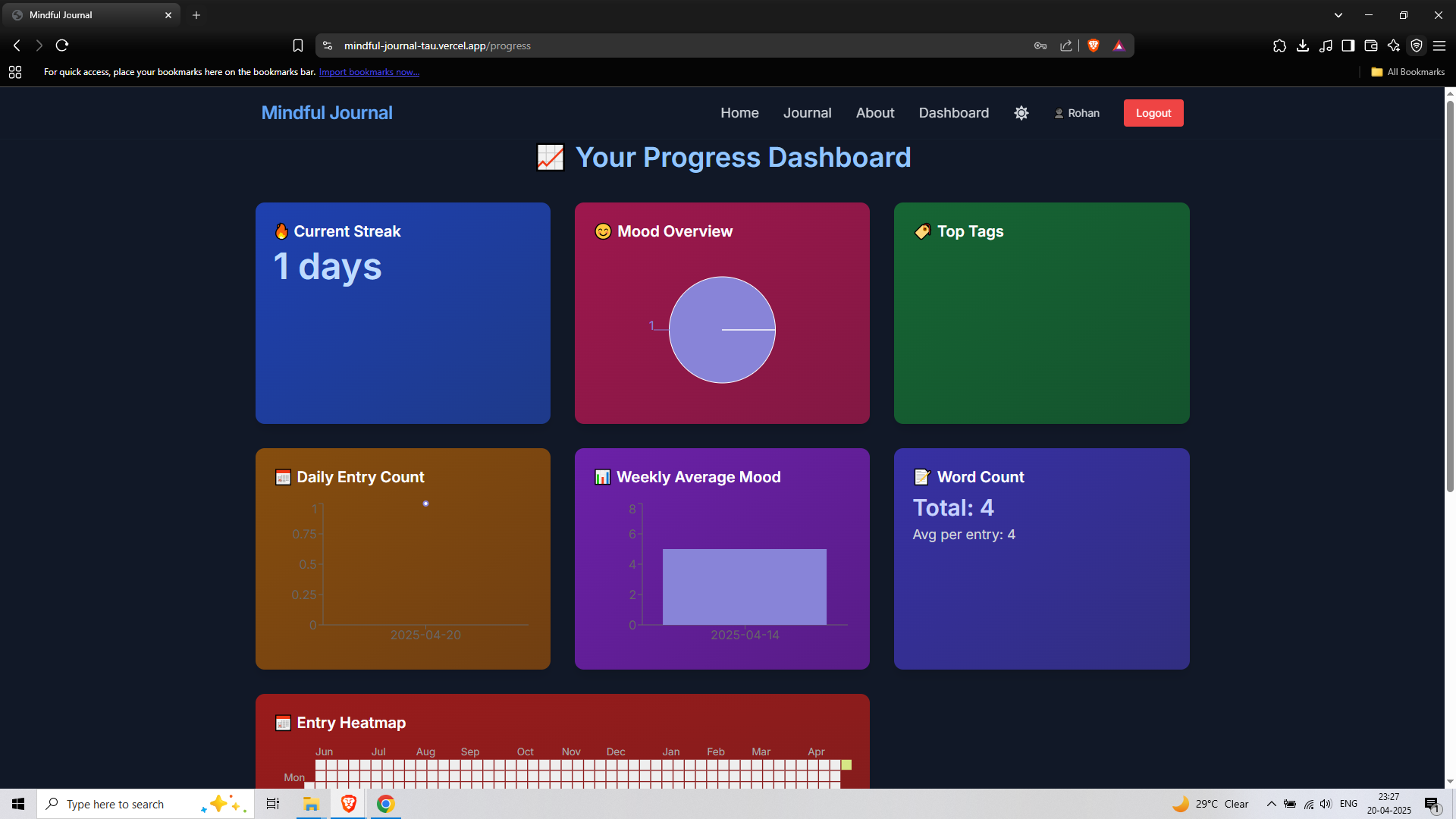Click the Brave Shields lion icon

coord(1094,45)
